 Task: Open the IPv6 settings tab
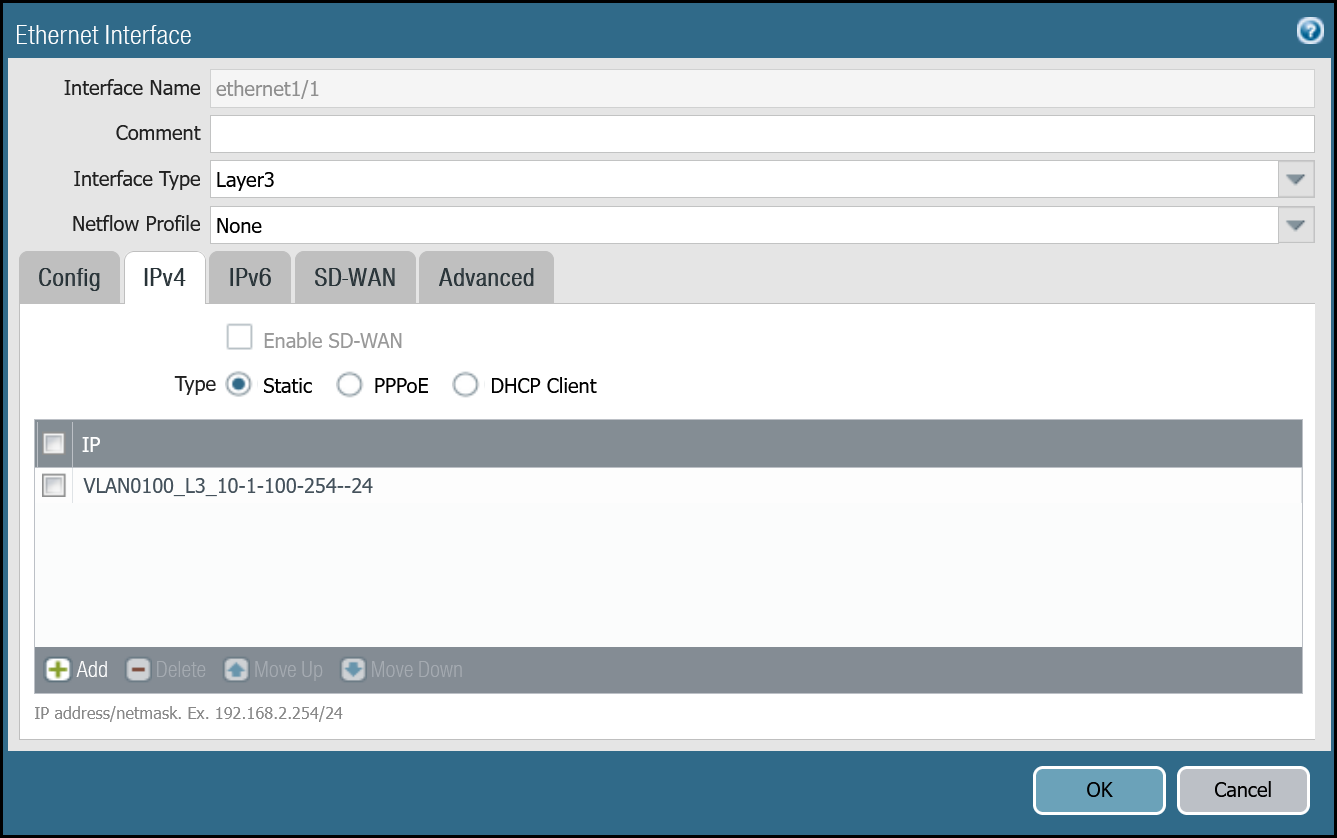[249, 277]
